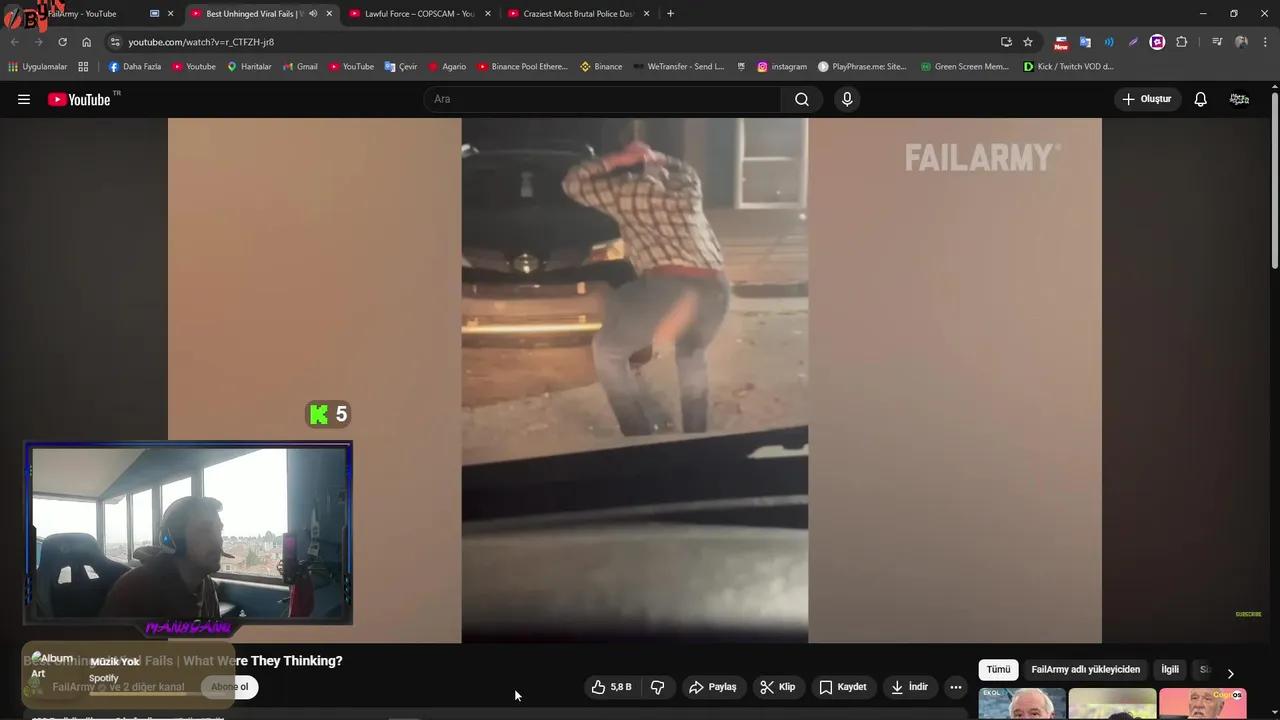Open the PlayPhrase.me bookmark
Viewport: 1280px width, 720px height.
point(862,67)
